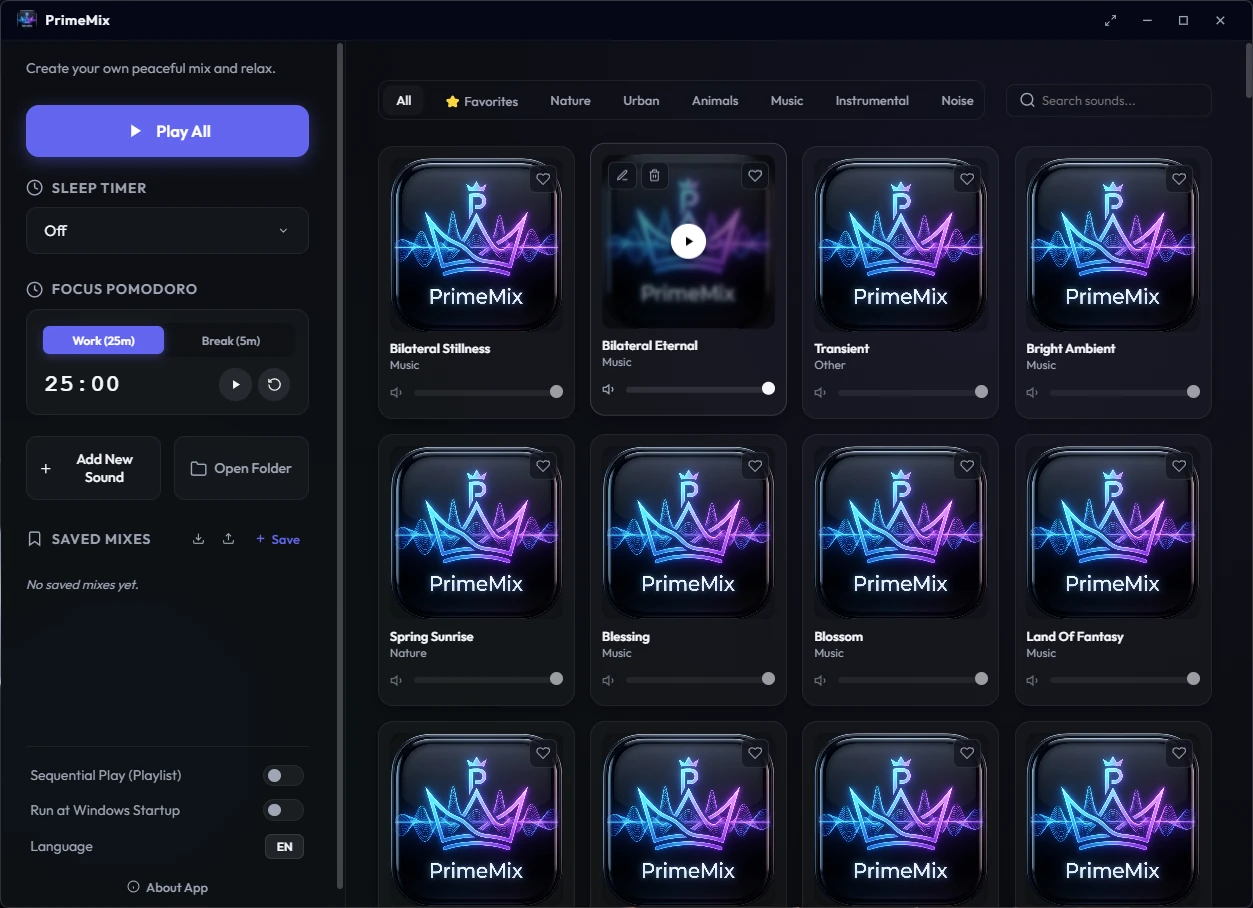Reset the Pomodoro timer
This screenshot has width=1253, height=908.
click(274, 384)
